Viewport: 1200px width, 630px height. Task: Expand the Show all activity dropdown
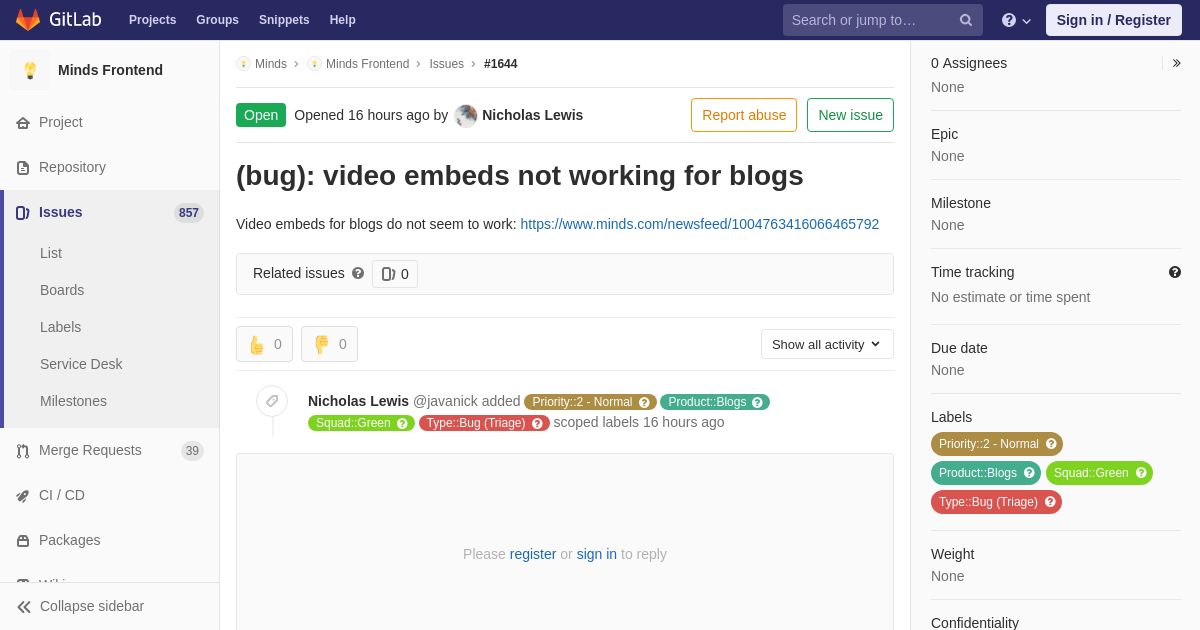(827, 344)
